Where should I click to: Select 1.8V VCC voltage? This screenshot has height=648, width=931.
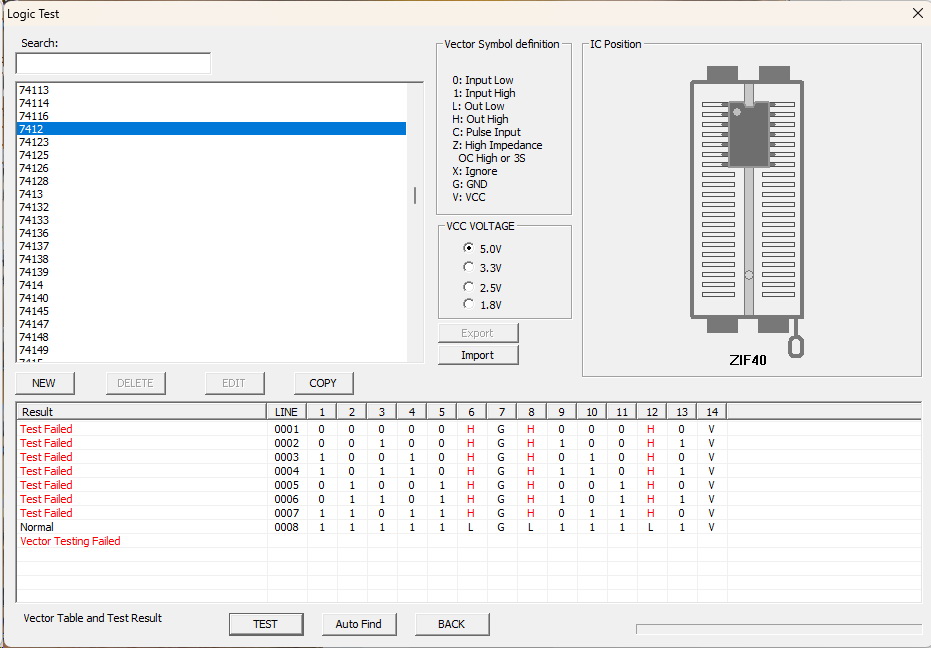[469, 304]
